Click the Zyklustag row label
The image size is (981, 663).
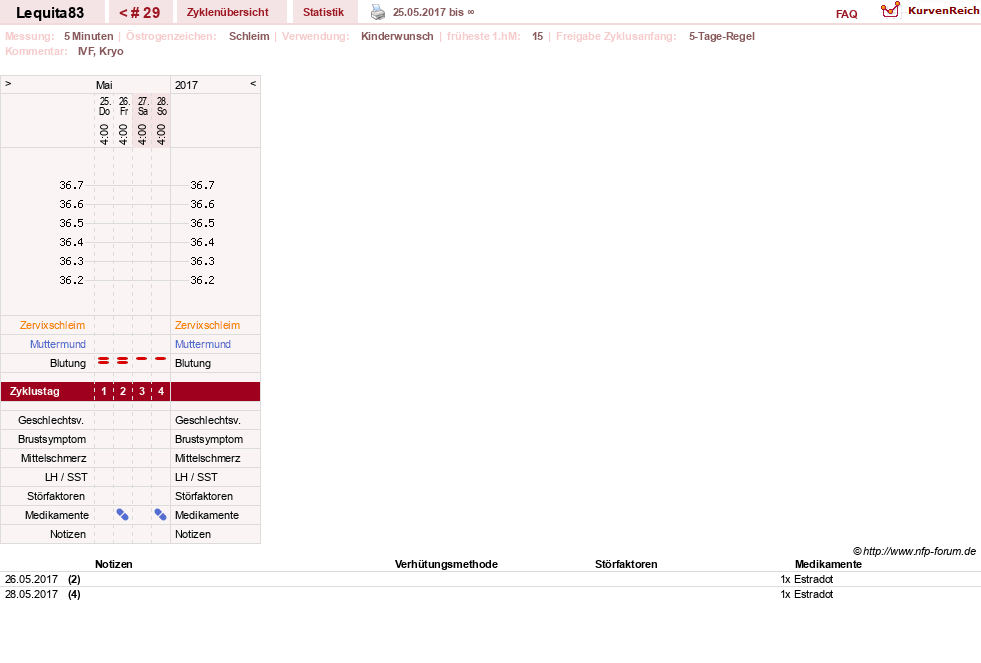tap(34, 392)
